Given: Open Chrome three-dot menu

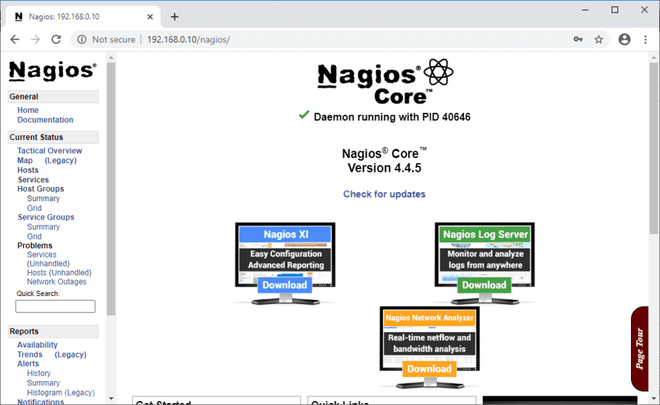Looking at the screenshot, I should point(645,40).
